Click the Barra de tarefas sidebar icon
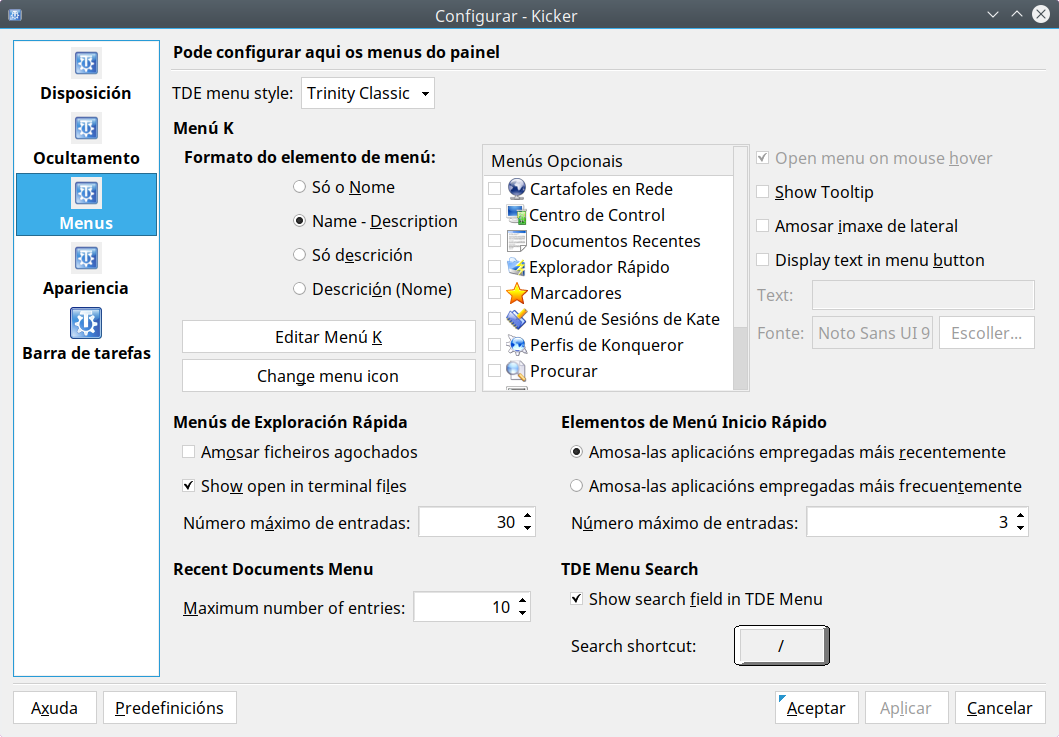 point(86,323)
